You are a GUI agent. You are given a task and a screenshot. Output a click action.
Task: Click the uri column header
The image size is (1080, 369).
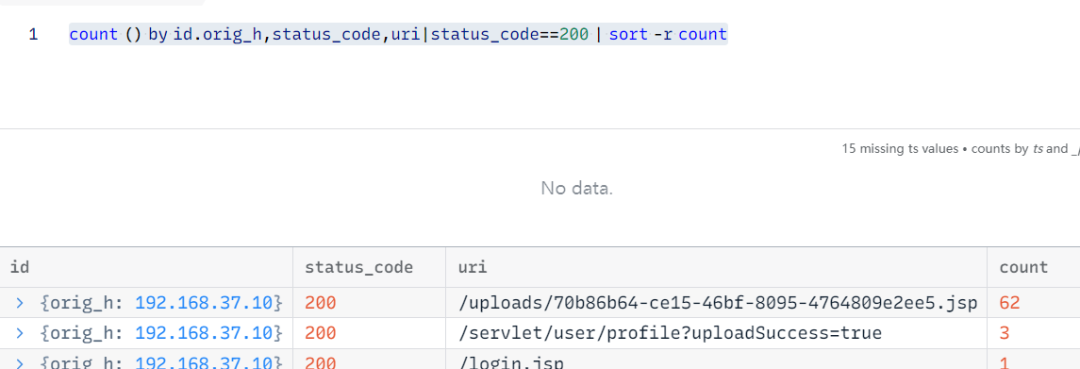tap(472, 267)
